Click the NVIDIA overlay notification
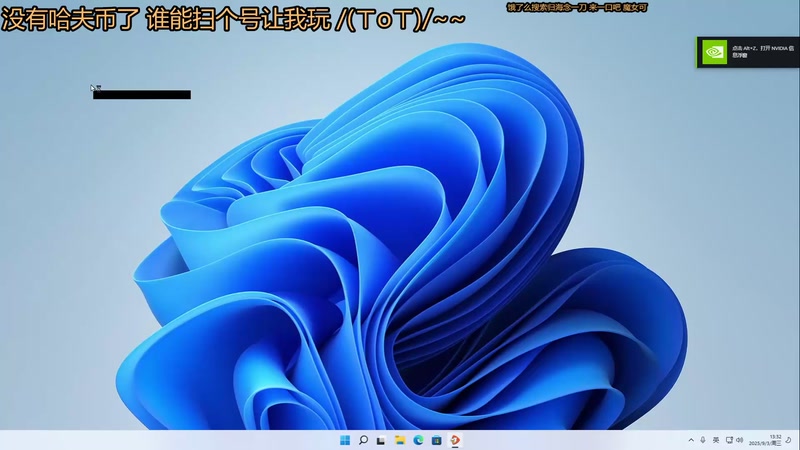Screen dimensions: 800x450 coord(747,52)
